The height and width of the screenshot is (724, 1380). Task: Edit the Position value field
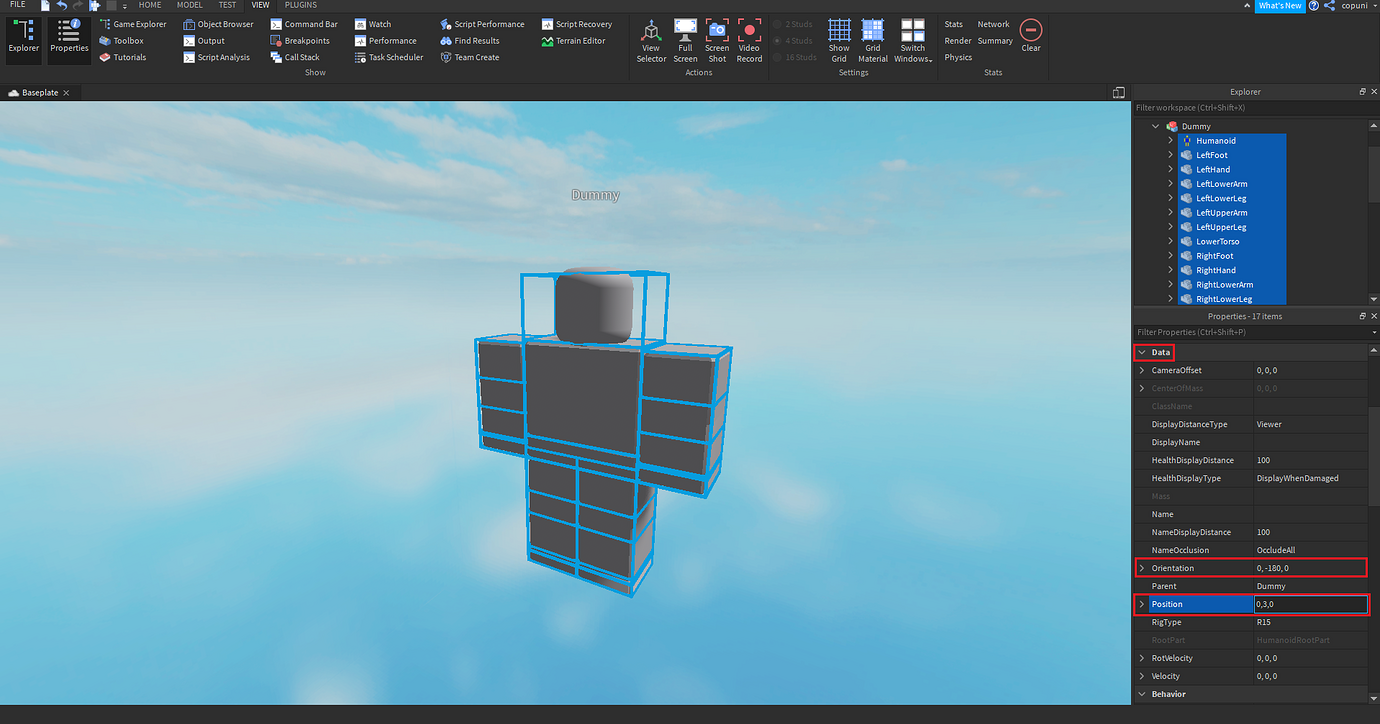(x=1310, y=603)
